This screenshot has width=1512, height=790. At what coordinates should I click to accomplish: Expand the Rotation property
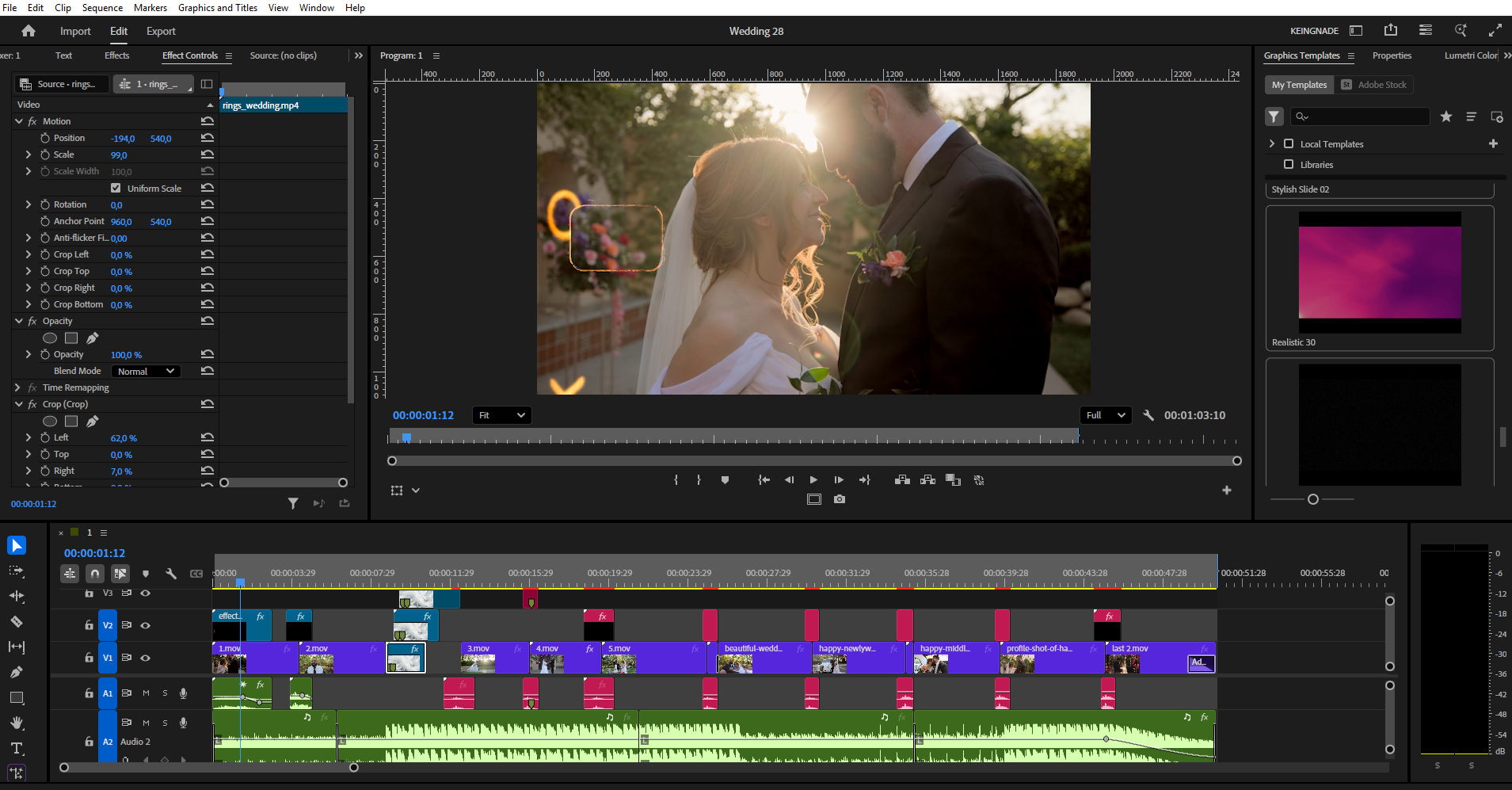pyautogui.click(x=29, y=204)
